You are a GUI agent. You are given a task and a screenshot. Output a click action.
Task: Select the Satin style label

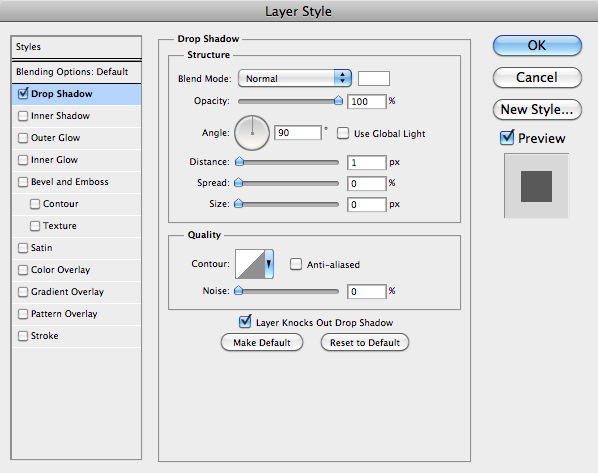coord(42,248)
